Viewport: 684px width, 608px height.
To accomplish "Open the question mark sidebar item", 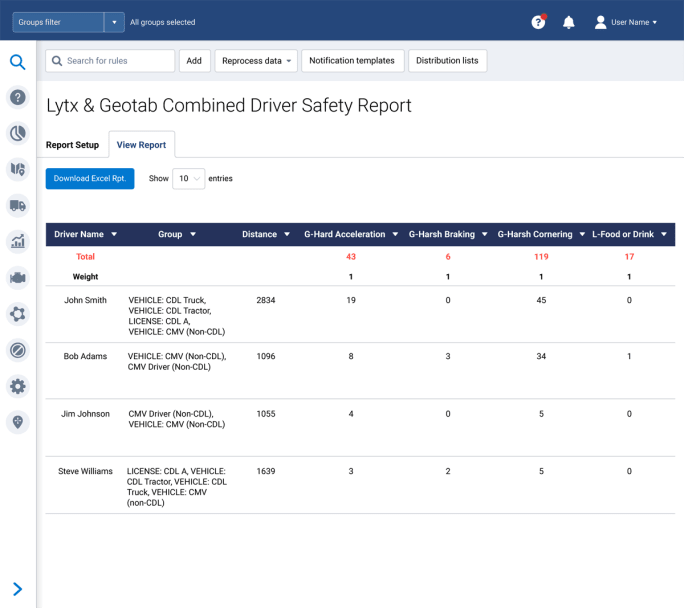I will pos(17,97).
